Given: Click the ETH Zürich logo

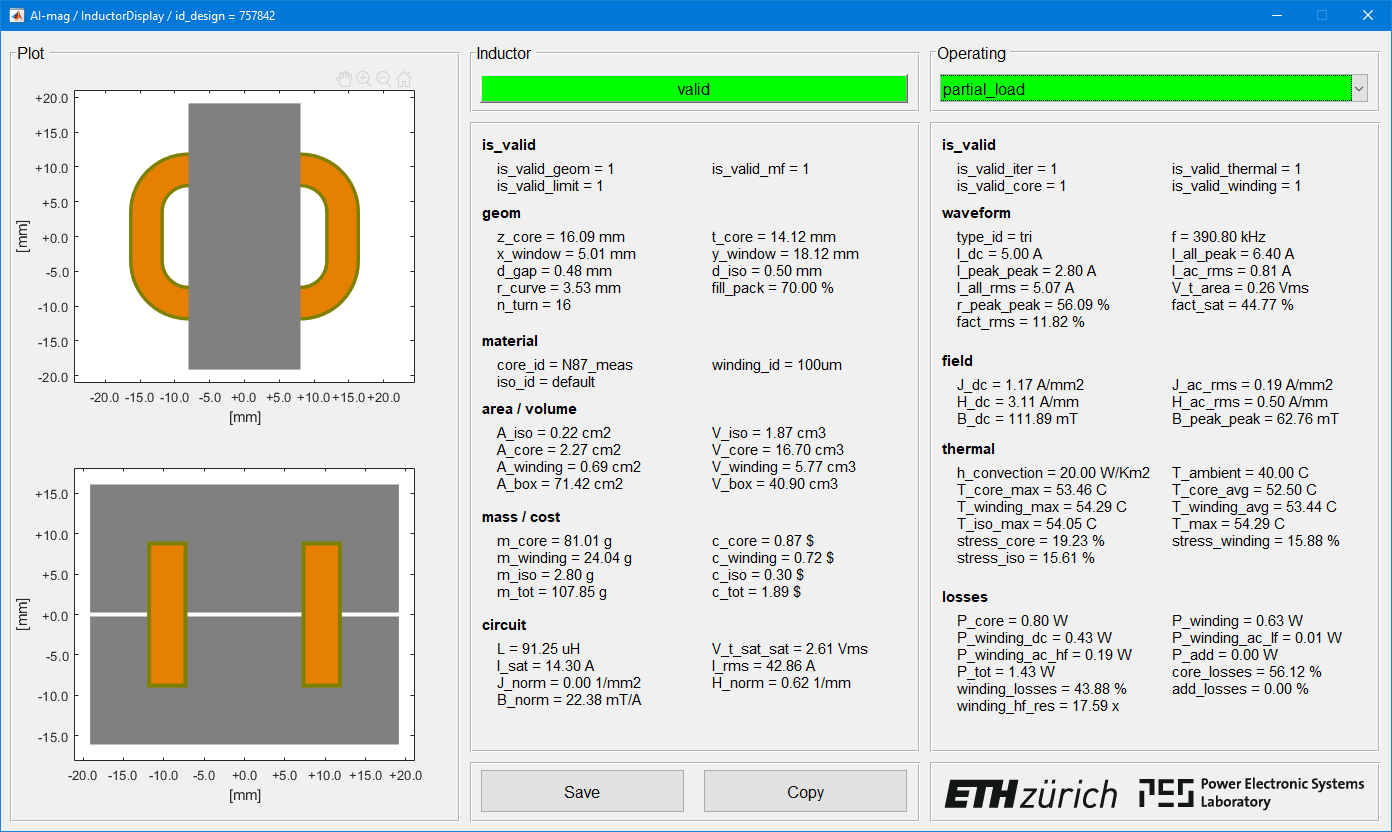Looking at the screenshot, I should (1031, 794).
